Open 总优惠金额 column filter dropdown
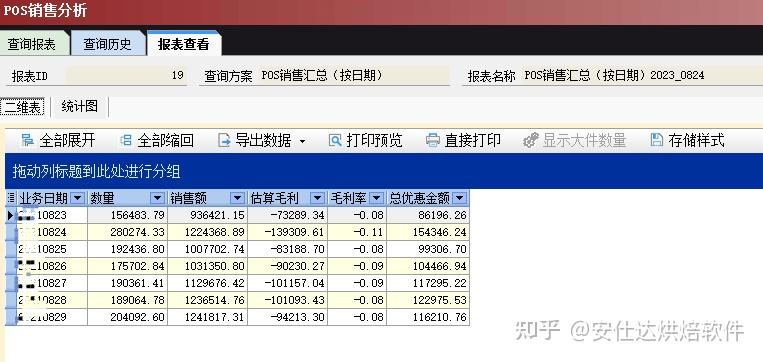The width and height of the screenshot is (763, 362). click(x=460, y=198)
